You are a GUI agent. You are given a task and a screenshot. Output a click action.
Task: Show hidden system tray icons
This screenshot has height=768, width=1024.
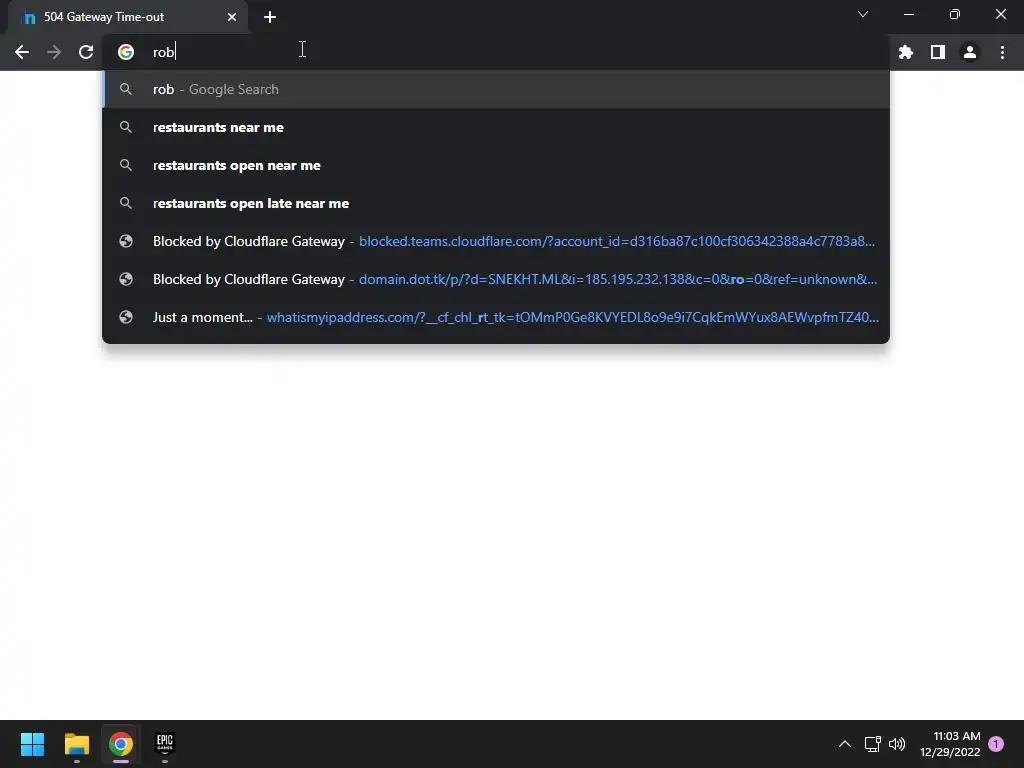point(844,744)
